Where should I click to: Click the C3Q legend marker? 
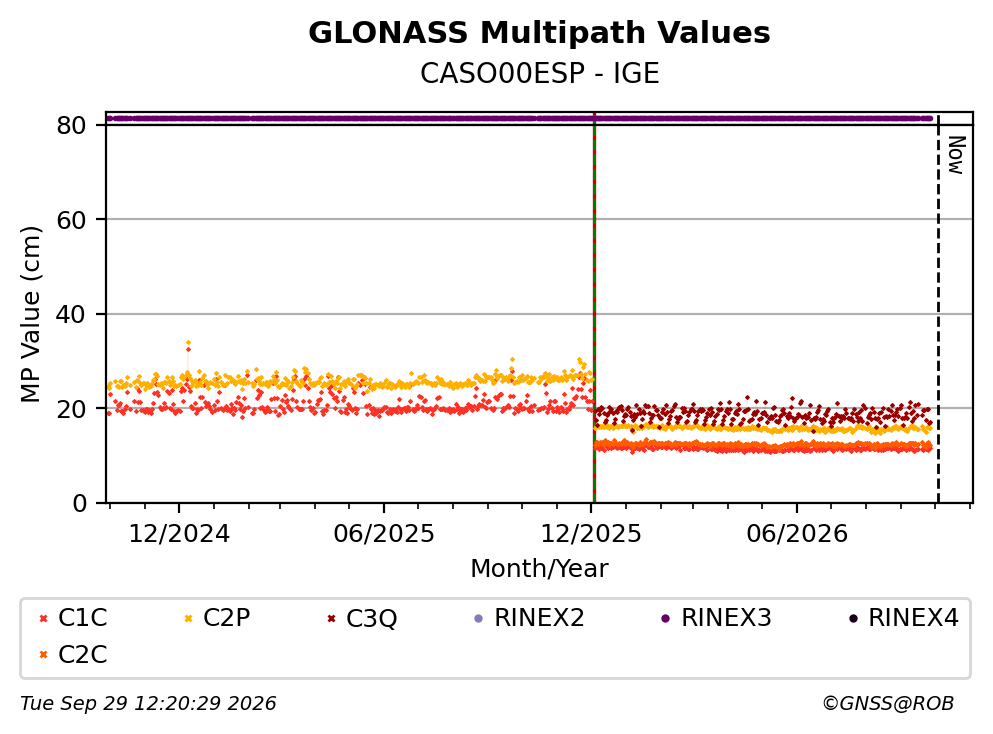coord(331,618)
